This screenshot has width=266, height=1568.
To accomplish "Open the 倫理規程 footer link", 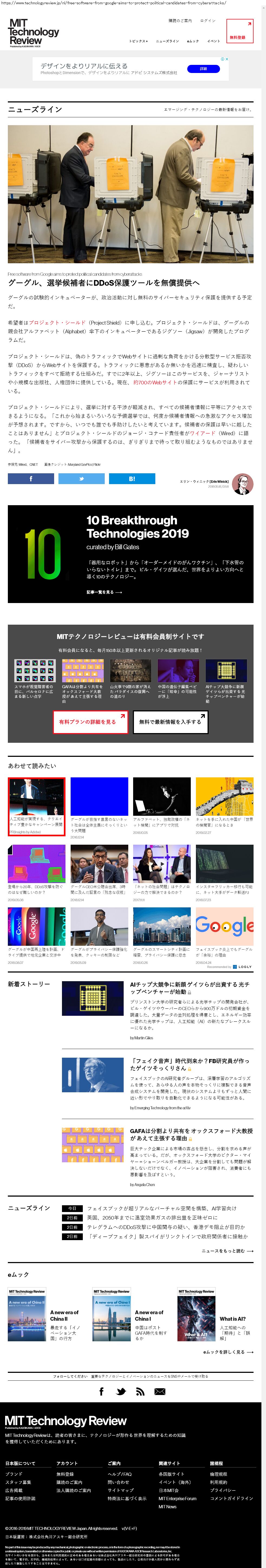I will 219,1474.
